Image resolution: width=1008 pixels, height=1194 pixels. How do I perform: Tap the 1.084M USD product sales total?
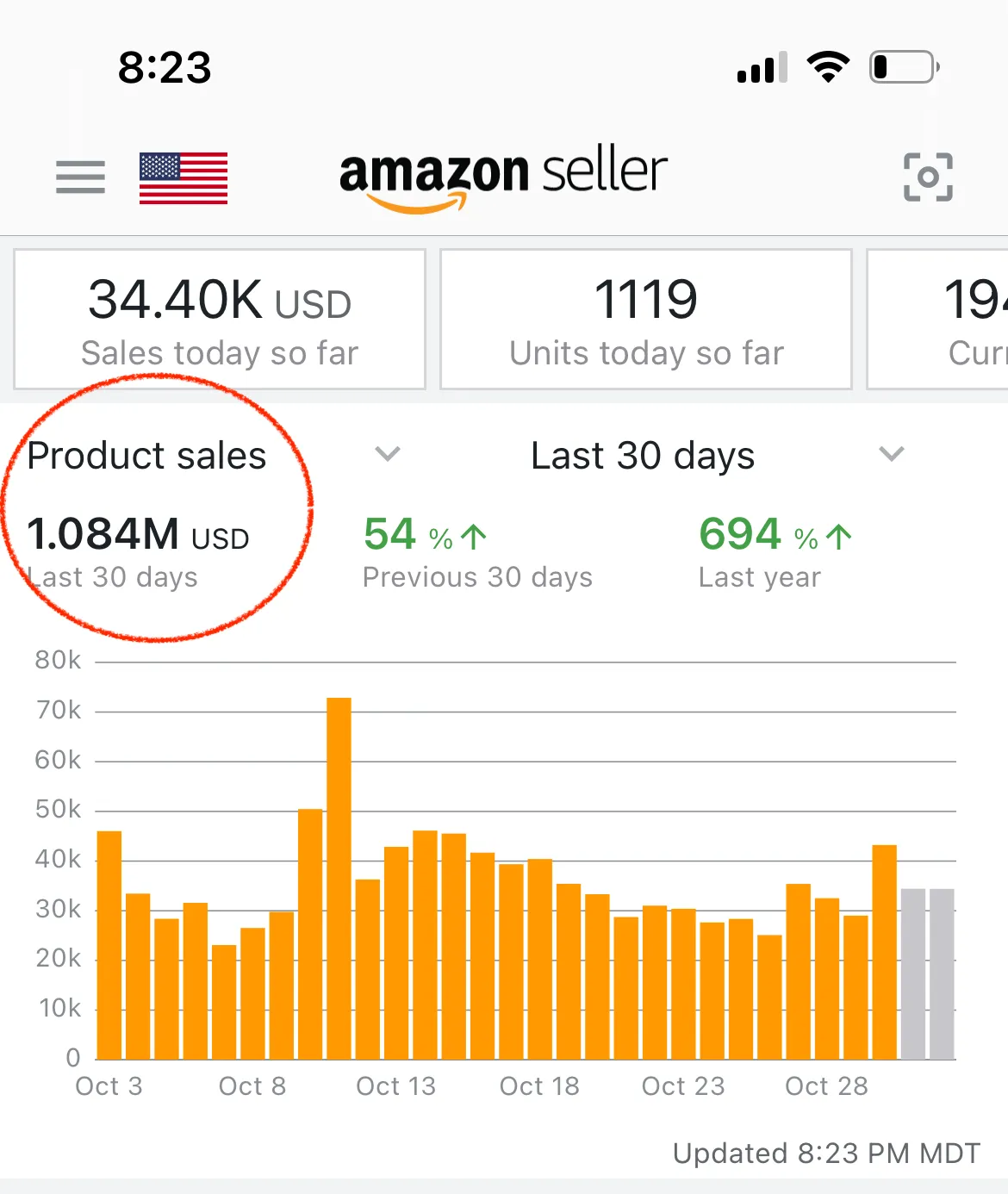pyautogui.click(x=138, y=535)
